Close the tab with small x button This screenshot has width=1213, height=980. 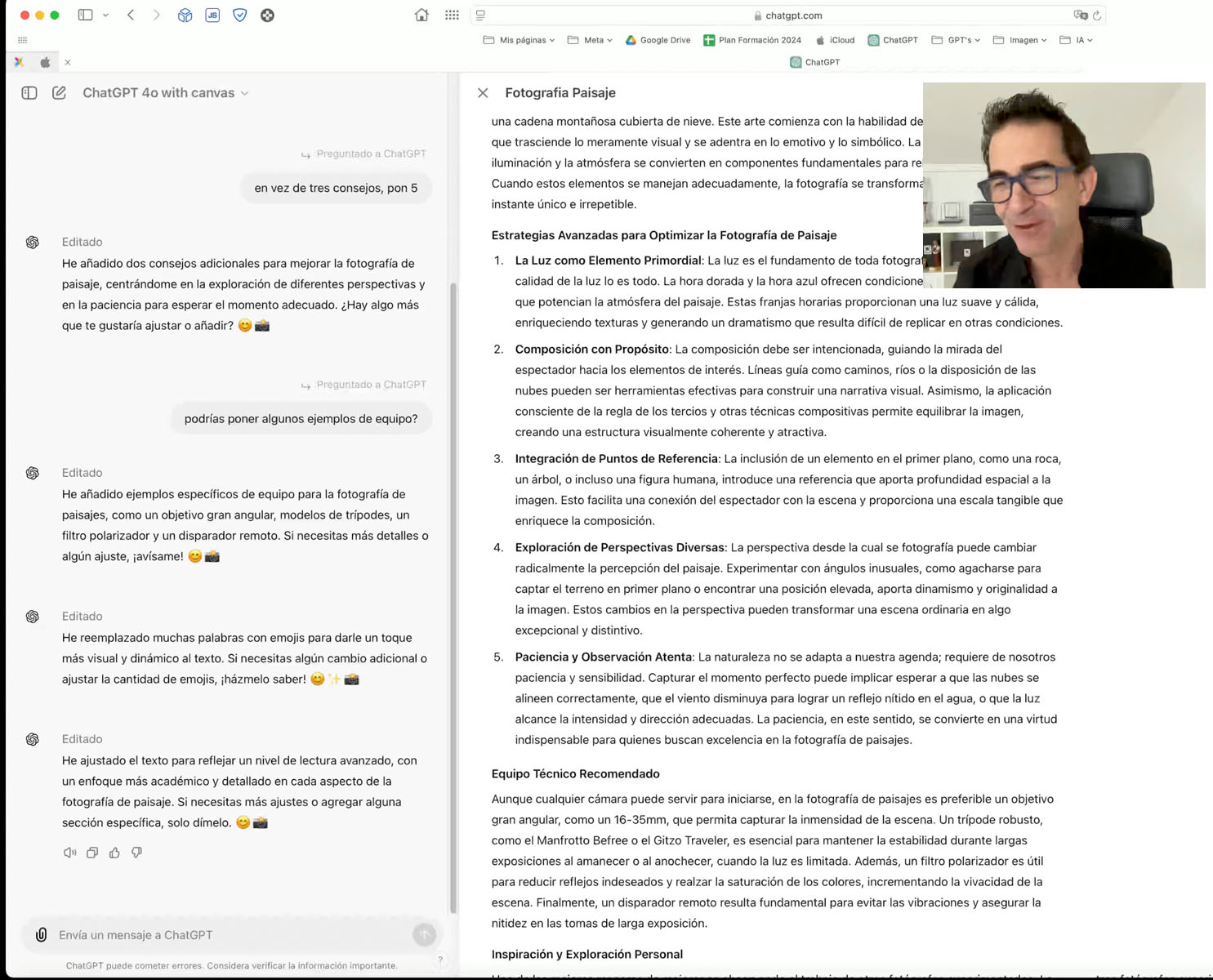point(68,62)
